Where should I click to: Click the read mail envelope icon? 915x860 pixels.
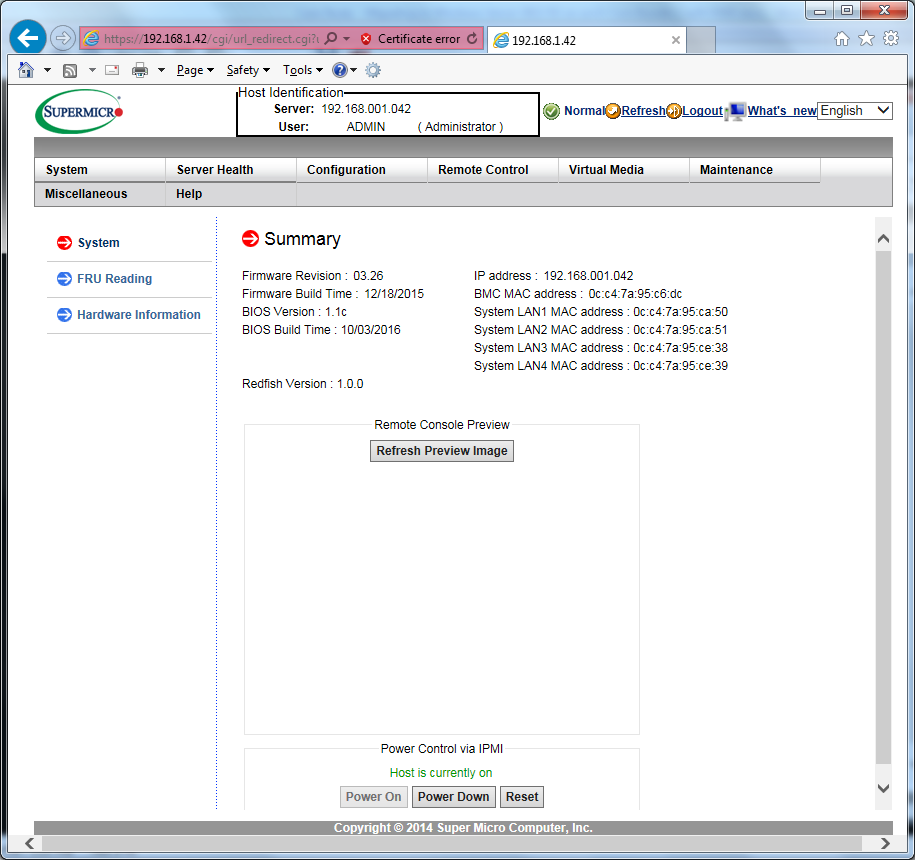coord(112,71)
